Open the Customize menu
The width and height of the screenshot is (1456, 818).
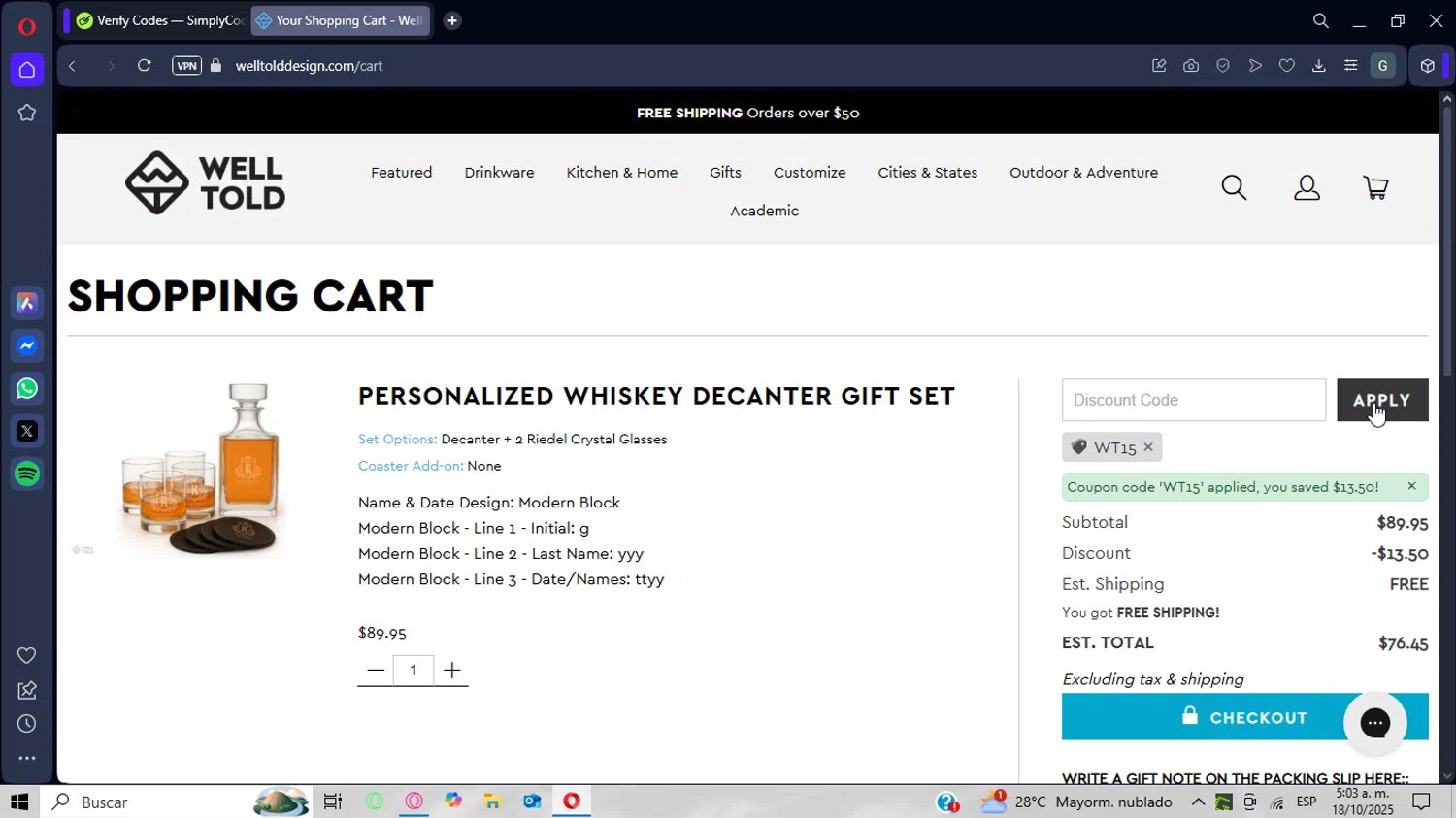pos(810,173)
